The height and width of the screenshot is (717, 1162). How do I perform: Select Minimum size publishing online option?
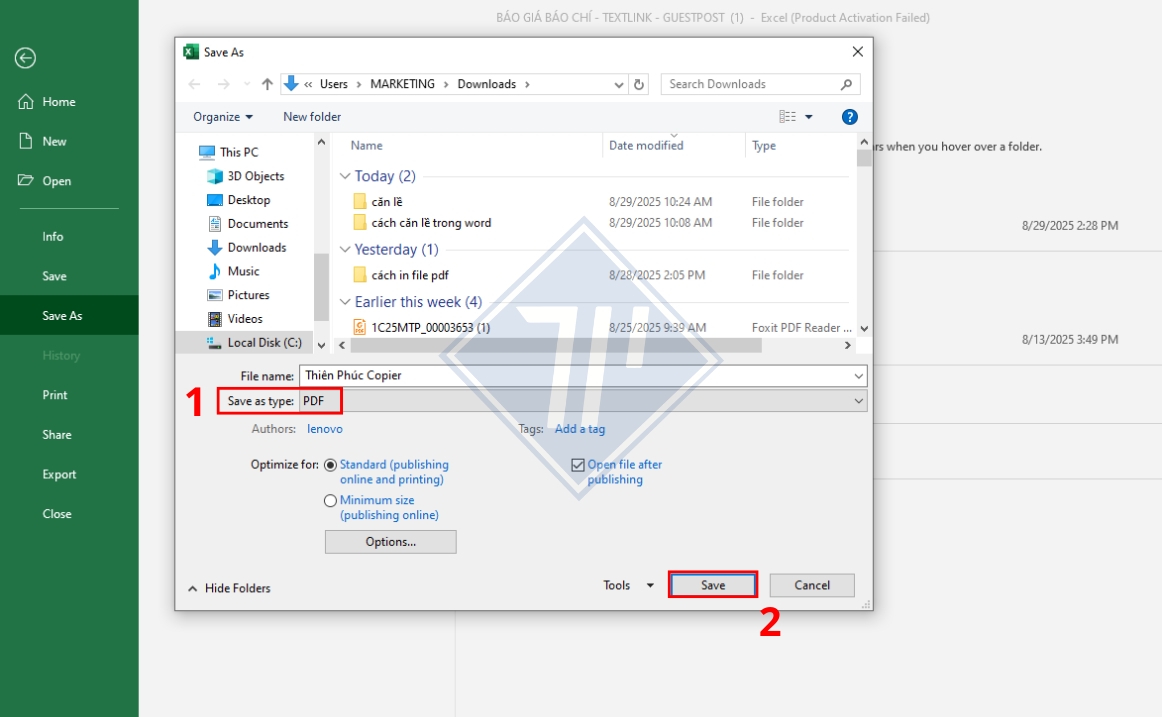[x=331, y=501]
